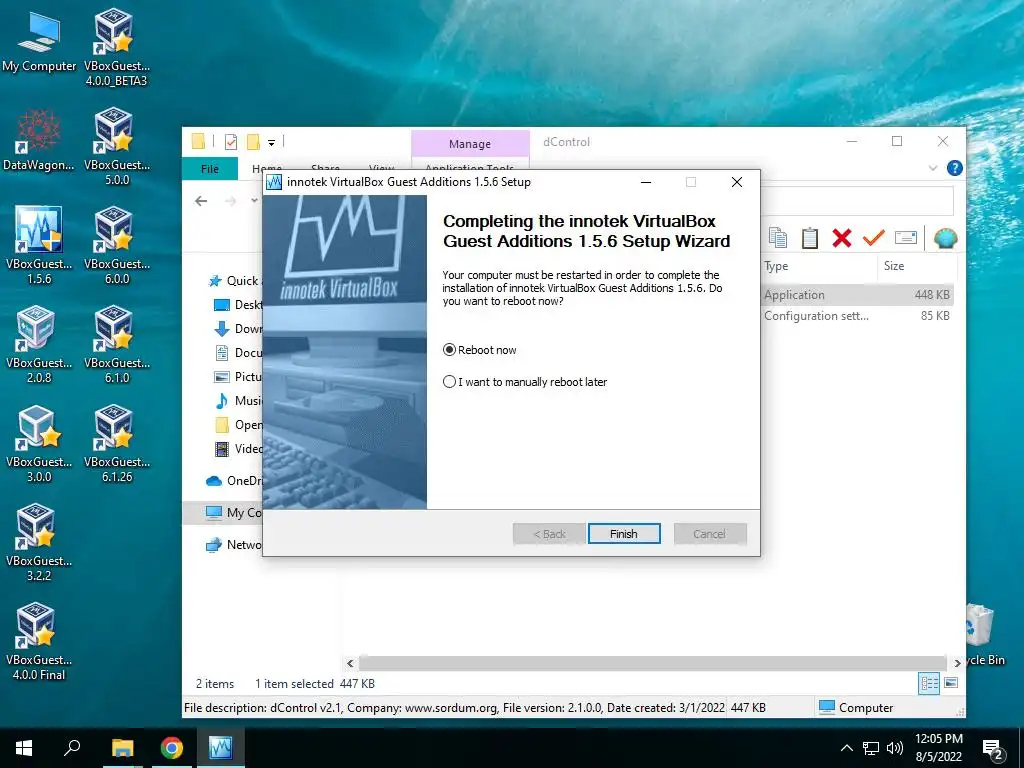The height and width of the screenshot is (768, 1024).
Task: Open DataWagon desktop shortcut
Action: [x=39, y=140]
